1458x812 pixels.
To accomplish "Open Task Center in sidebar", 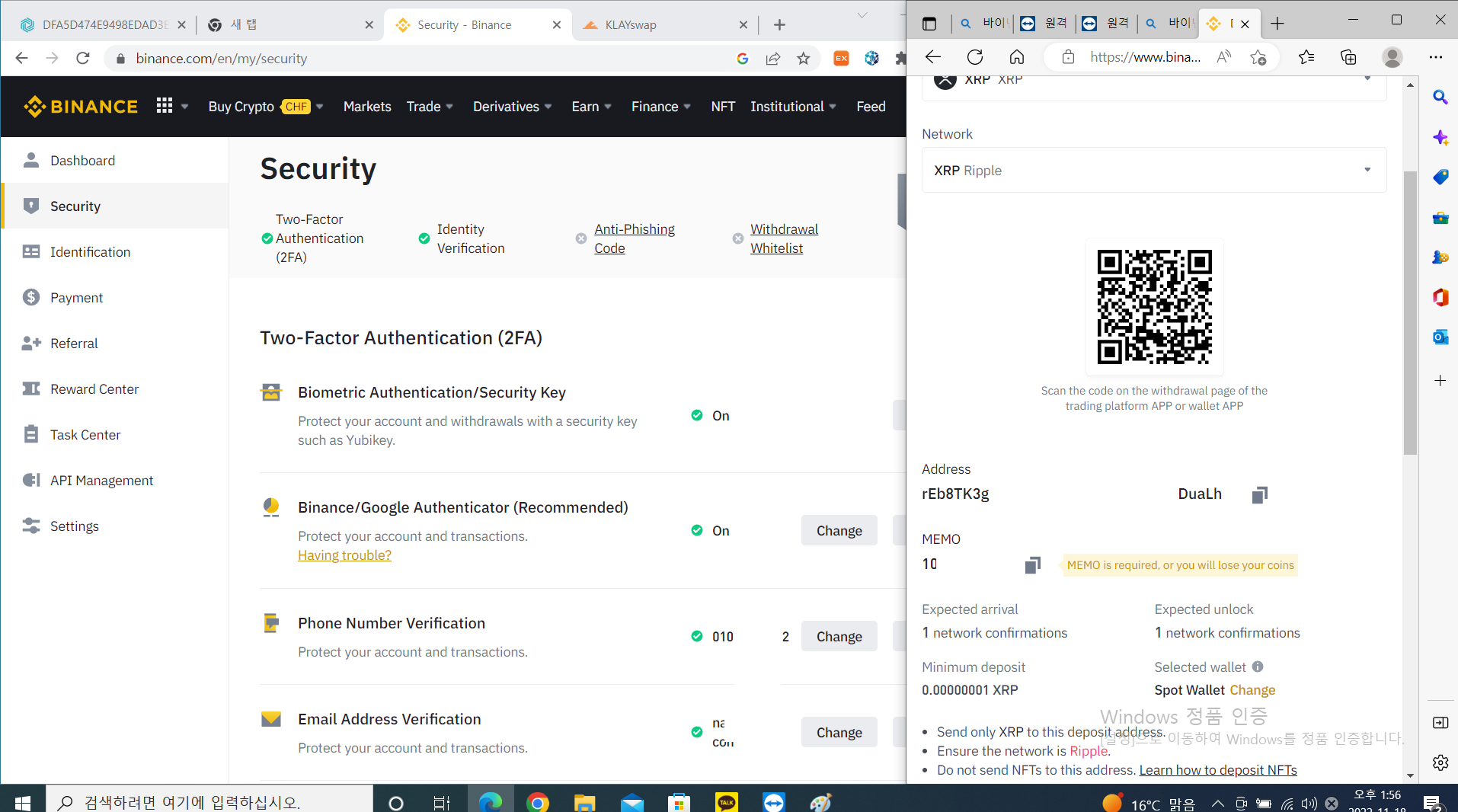I will click(114, 434).
